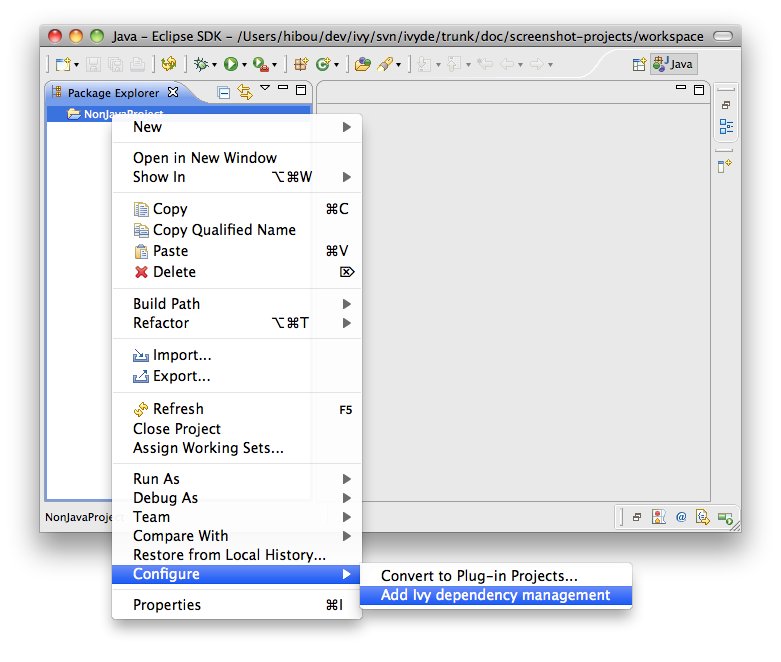Click the Debug toolbar icon
Viewport: 781px width, 662px height.
(x=201, y=64)
